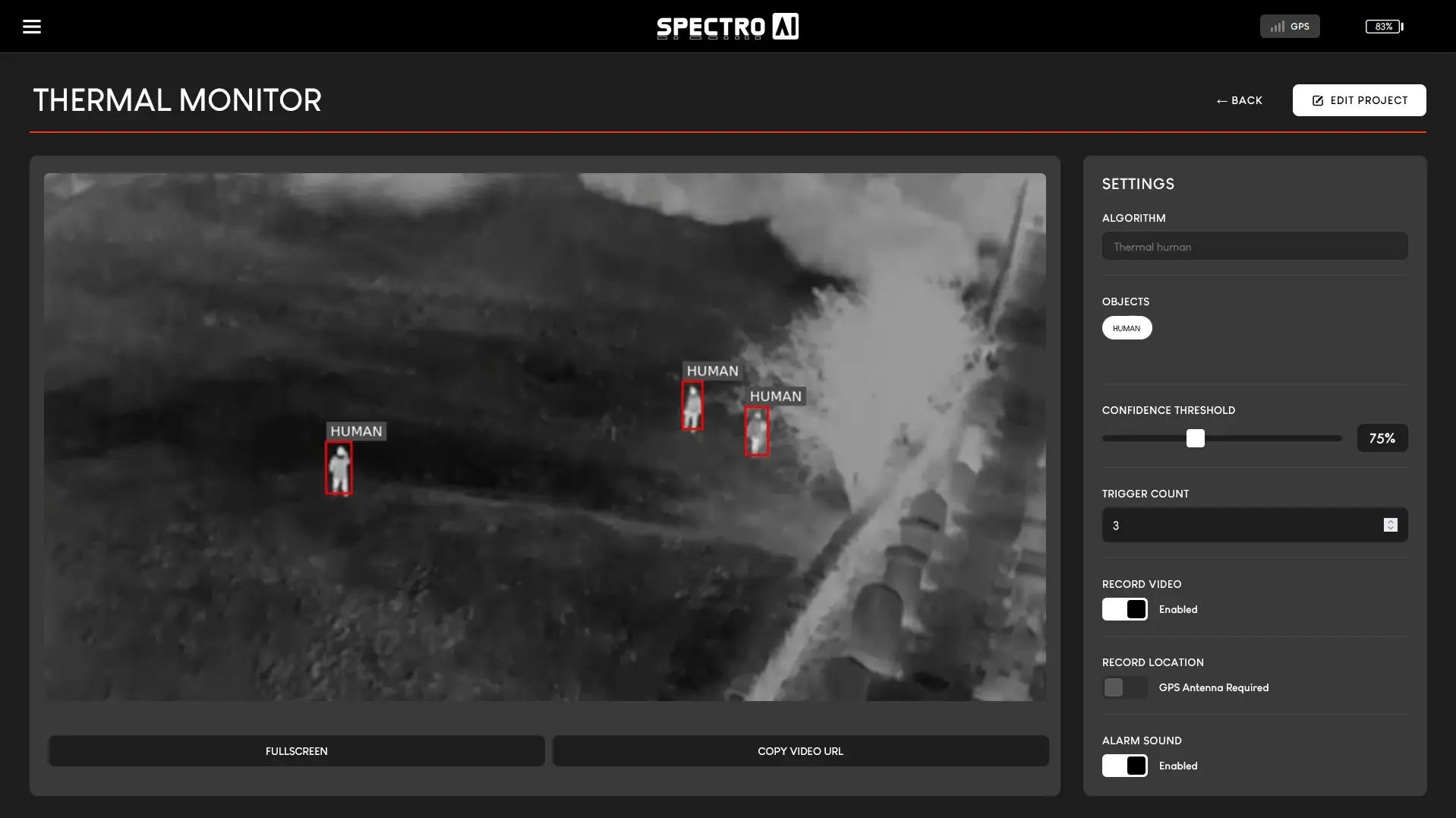Open the Settings panel header

(1138, 183)
